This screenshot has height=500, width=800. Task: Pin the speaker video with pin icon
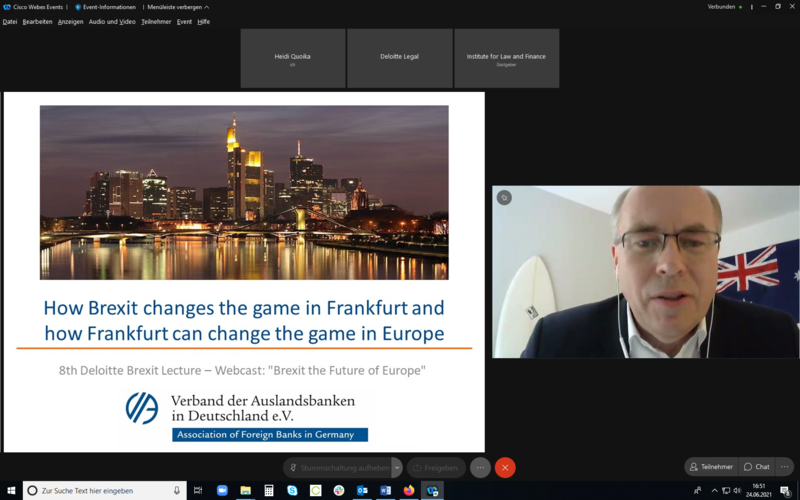tap(504, 197)
